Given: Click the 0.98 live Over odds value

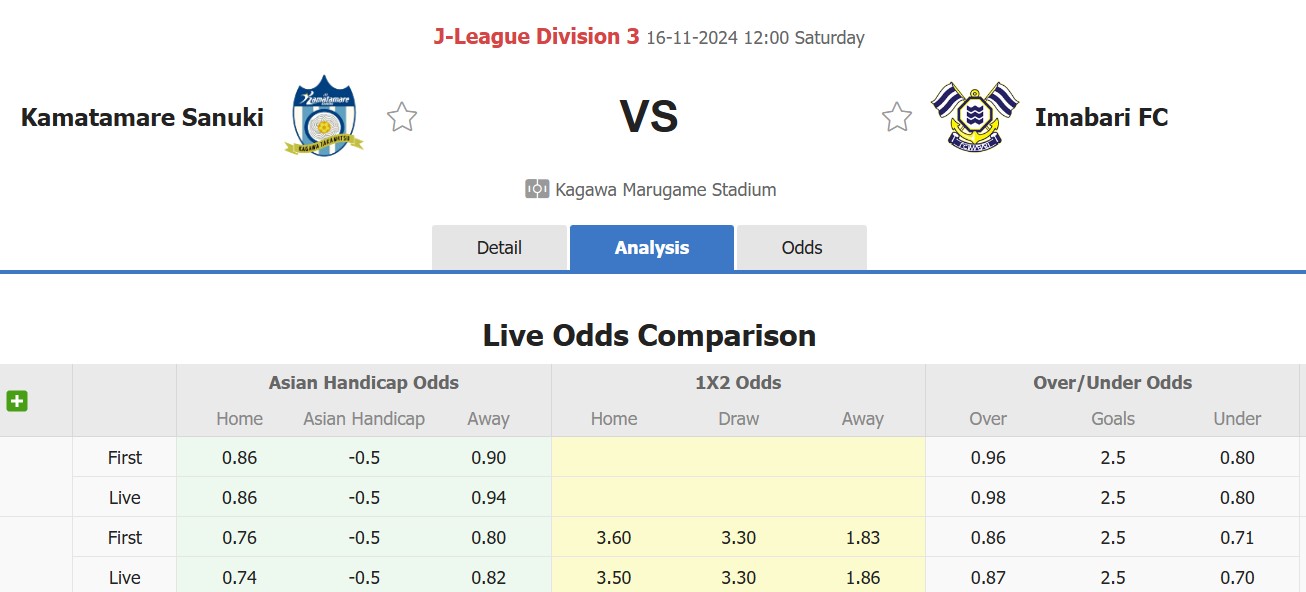Looking at the screenshot, I should pos(988,497).
